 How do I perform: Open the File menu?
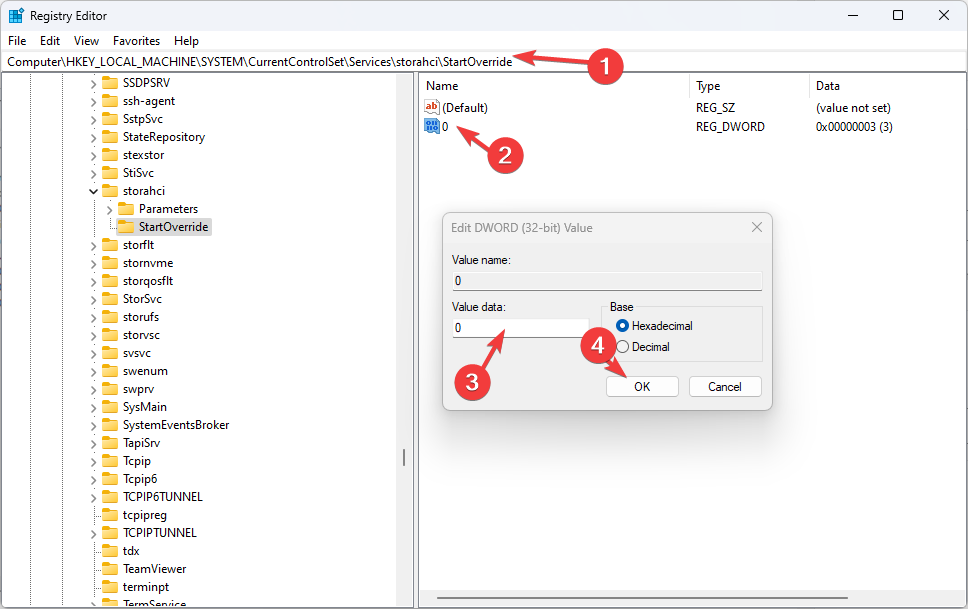tap(17, 41)
